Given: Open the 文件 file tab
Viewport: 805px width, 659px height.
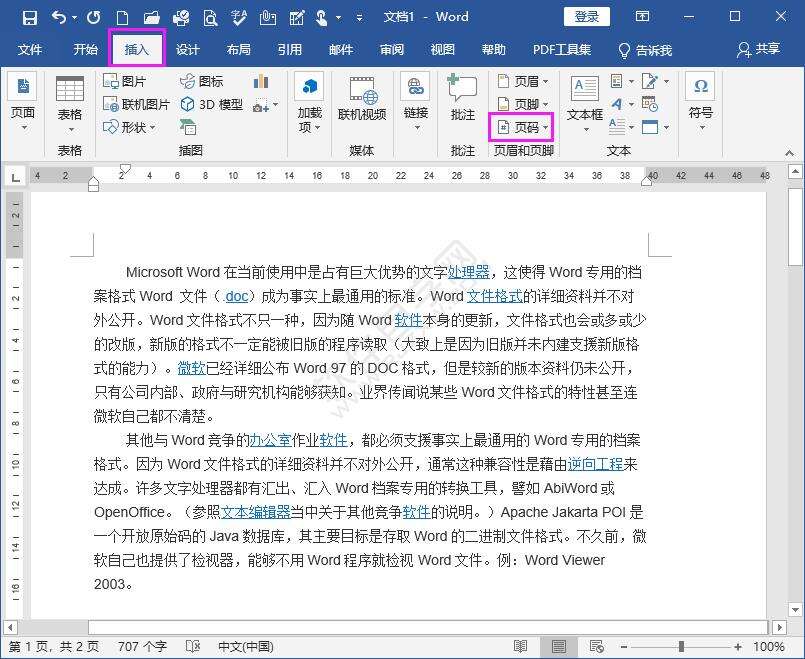Looking at the screenshot, I should tap(30, 50).
